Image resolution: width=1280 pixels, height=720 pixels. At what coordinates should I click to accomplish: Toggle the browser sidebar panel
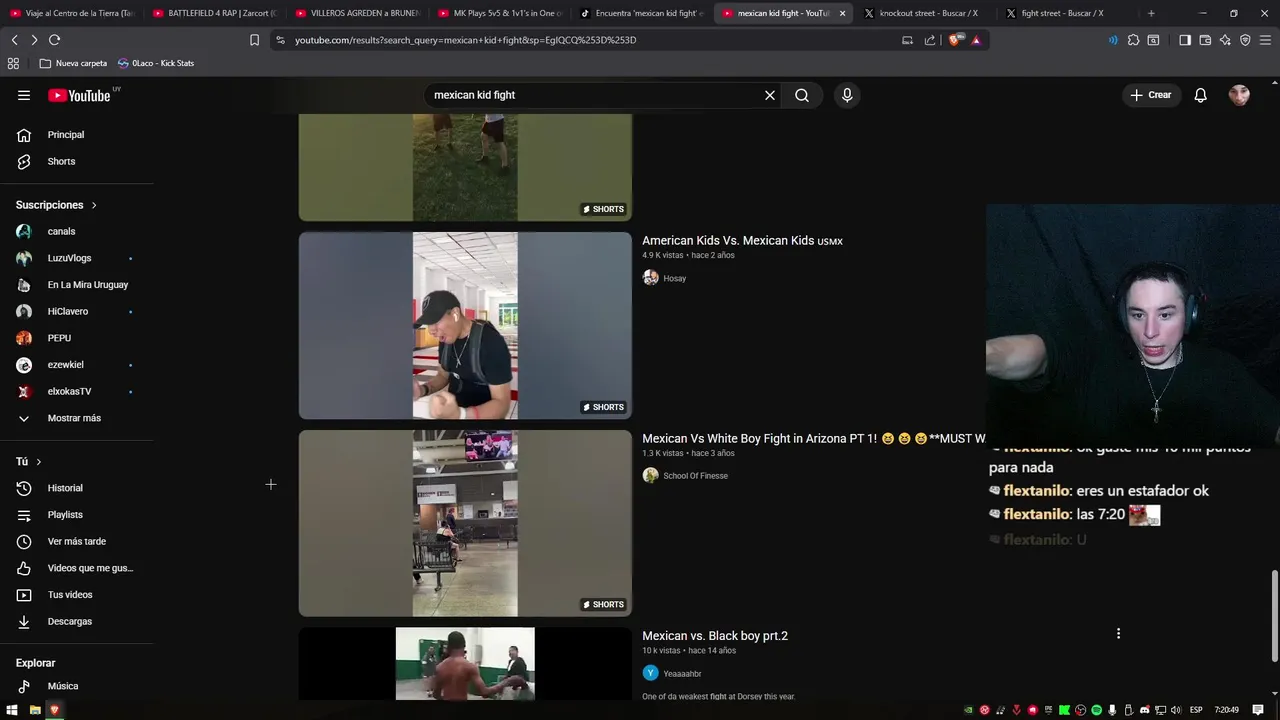click(1185, 40)
